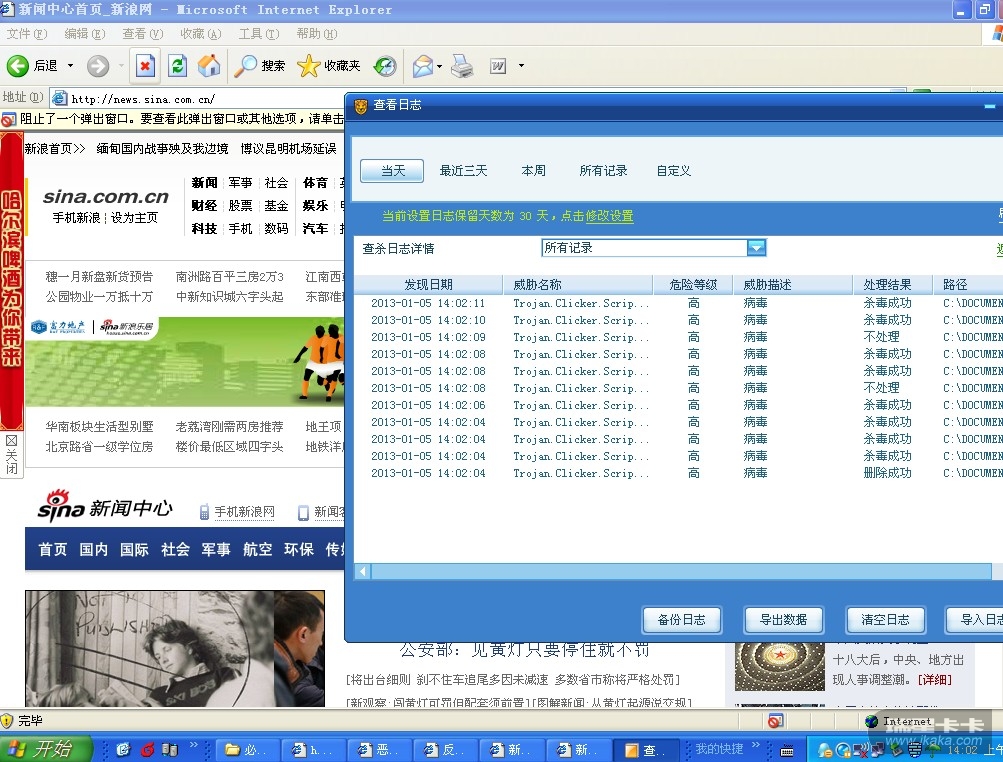This screenshot has height=762, width=1003.
Task: Switch to taskbar item 查..
Action: click(645, 750)
